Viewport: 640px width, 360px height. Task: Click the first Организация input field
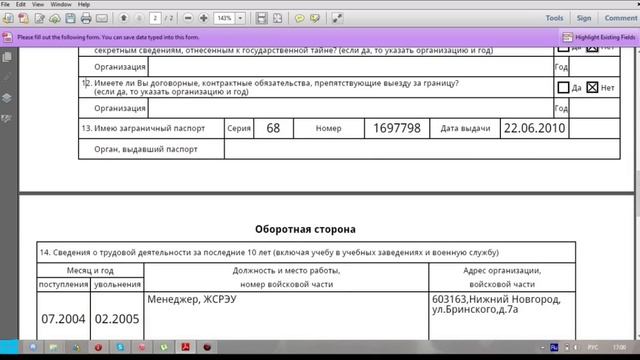351,67
